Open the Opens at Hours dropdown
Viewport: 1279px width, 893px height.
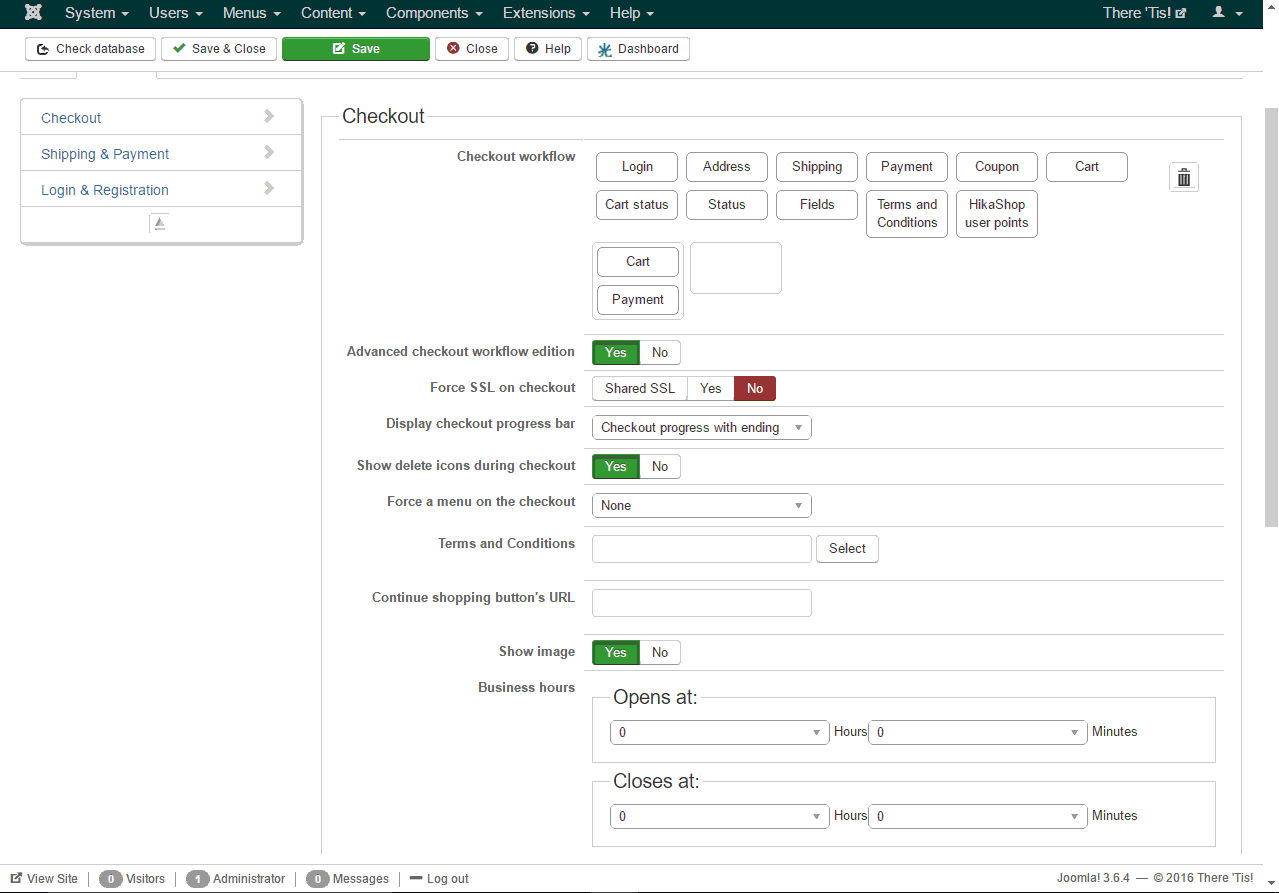click(720, 732)
